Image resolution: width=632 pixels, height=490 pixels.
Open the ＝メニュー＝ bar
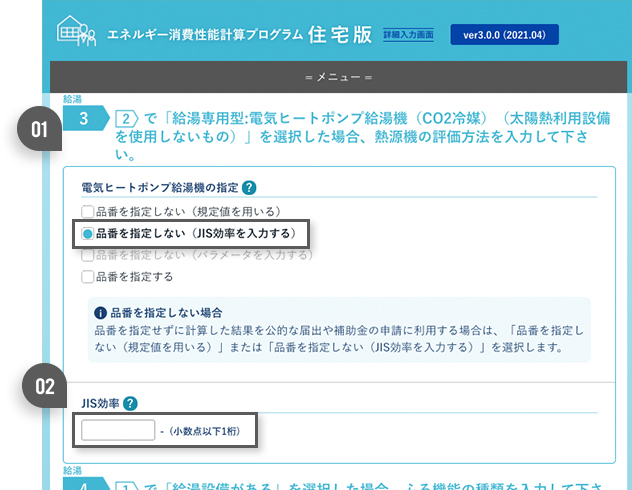(x=338, y=76)
